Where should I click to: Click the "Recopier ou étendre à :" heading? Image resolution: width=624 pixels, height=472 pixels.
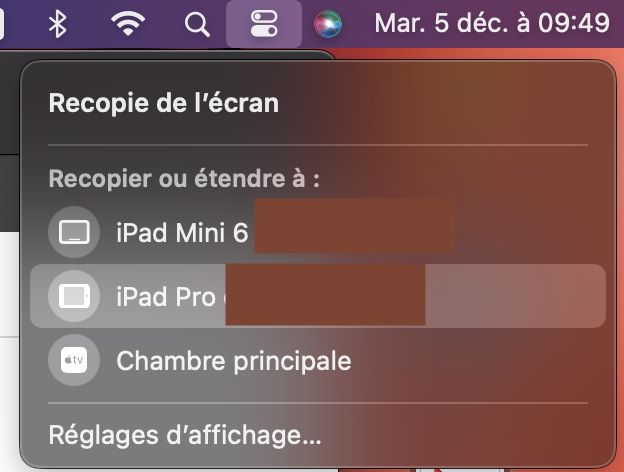(183, 180)
